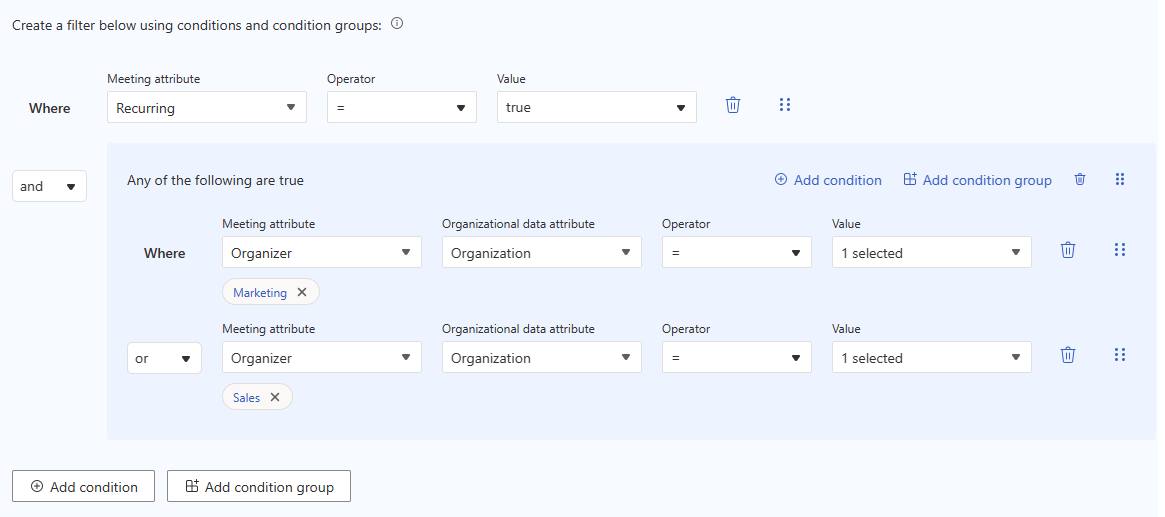Open the 'true' Value dropdown
The image size is (1165, 517).
tap(597, 108)
